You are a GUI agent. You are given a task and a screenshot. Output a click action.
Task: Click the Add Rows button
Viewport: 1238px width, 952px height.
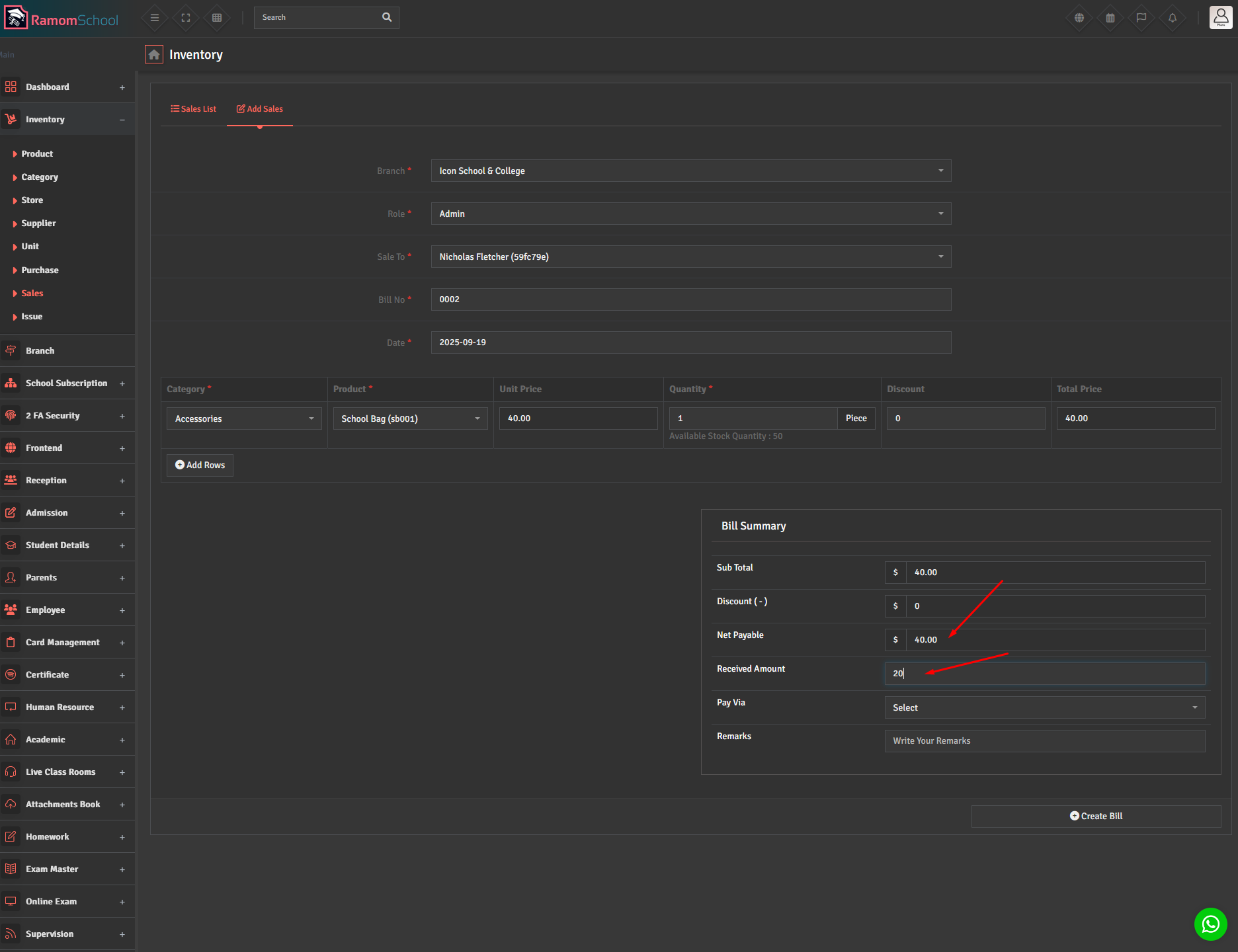(200, 465)
